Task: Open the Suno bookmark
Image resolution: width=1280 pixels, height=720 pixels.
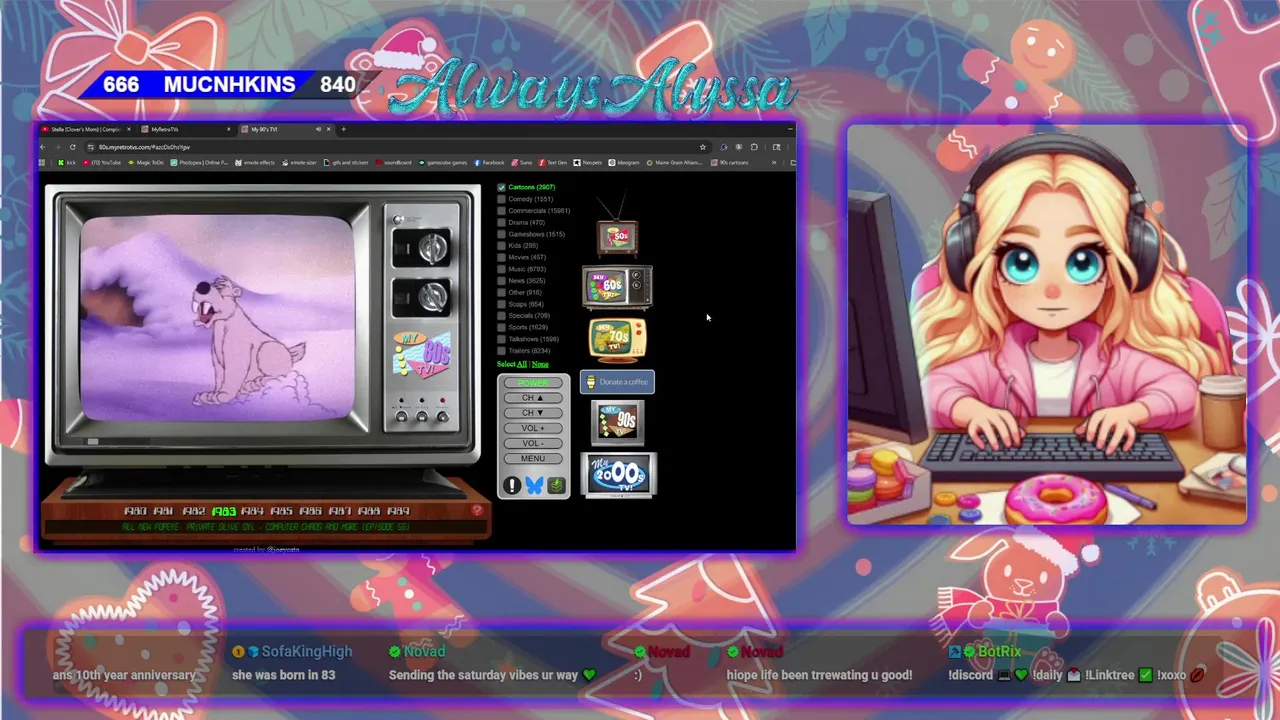Action: pos(522,162)
